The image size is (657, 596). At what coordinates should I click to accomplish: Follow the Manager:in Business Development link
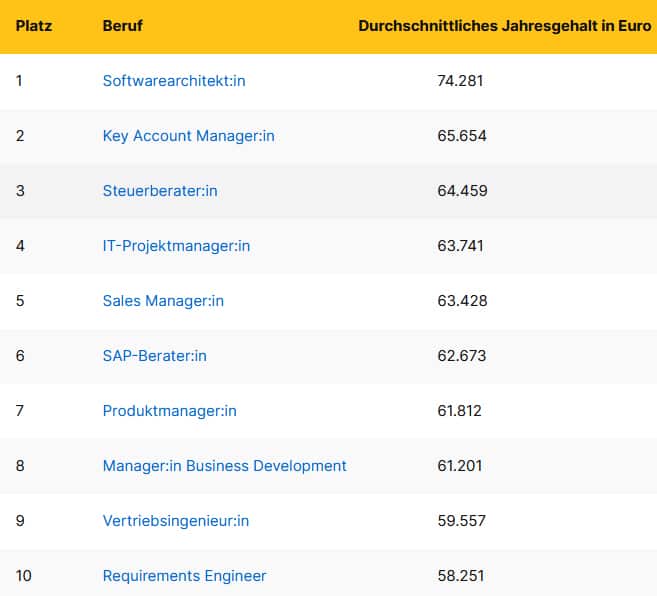pyautogui.click(x=224, y=466)
